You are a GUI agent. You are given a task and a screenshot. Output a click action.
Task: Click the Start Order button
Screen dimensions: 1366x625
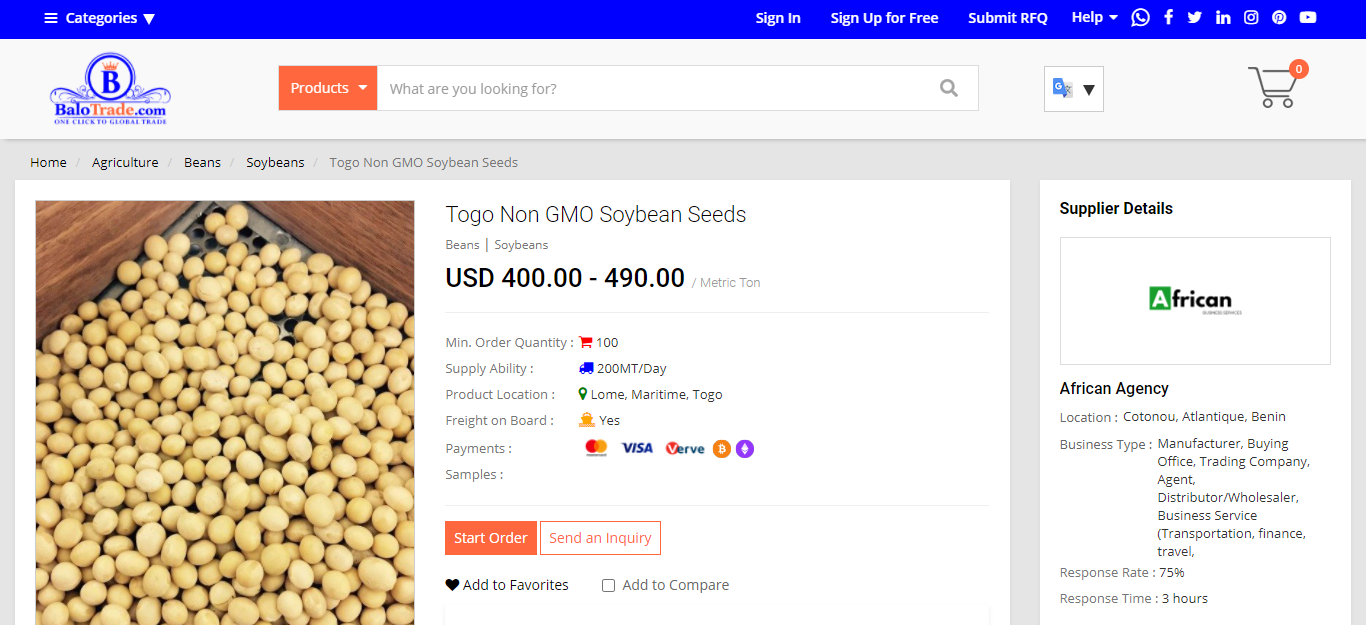[x=491, y=538]
